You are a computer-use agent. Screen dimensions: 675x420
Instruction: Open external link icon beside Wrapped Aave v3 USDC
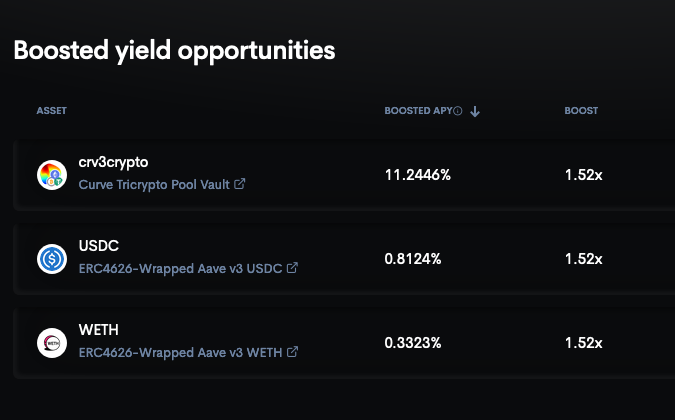292,268
